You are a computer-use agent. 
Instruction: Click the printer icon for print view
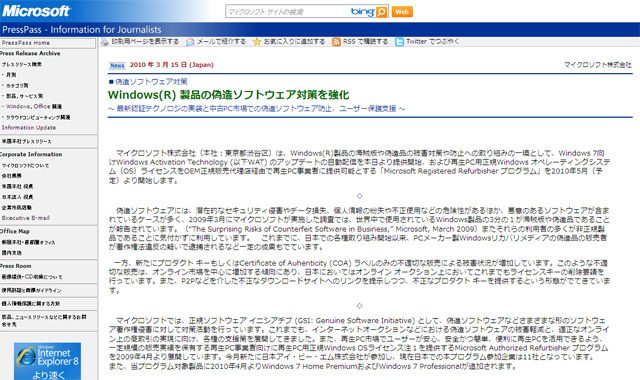tap(105, 42)
